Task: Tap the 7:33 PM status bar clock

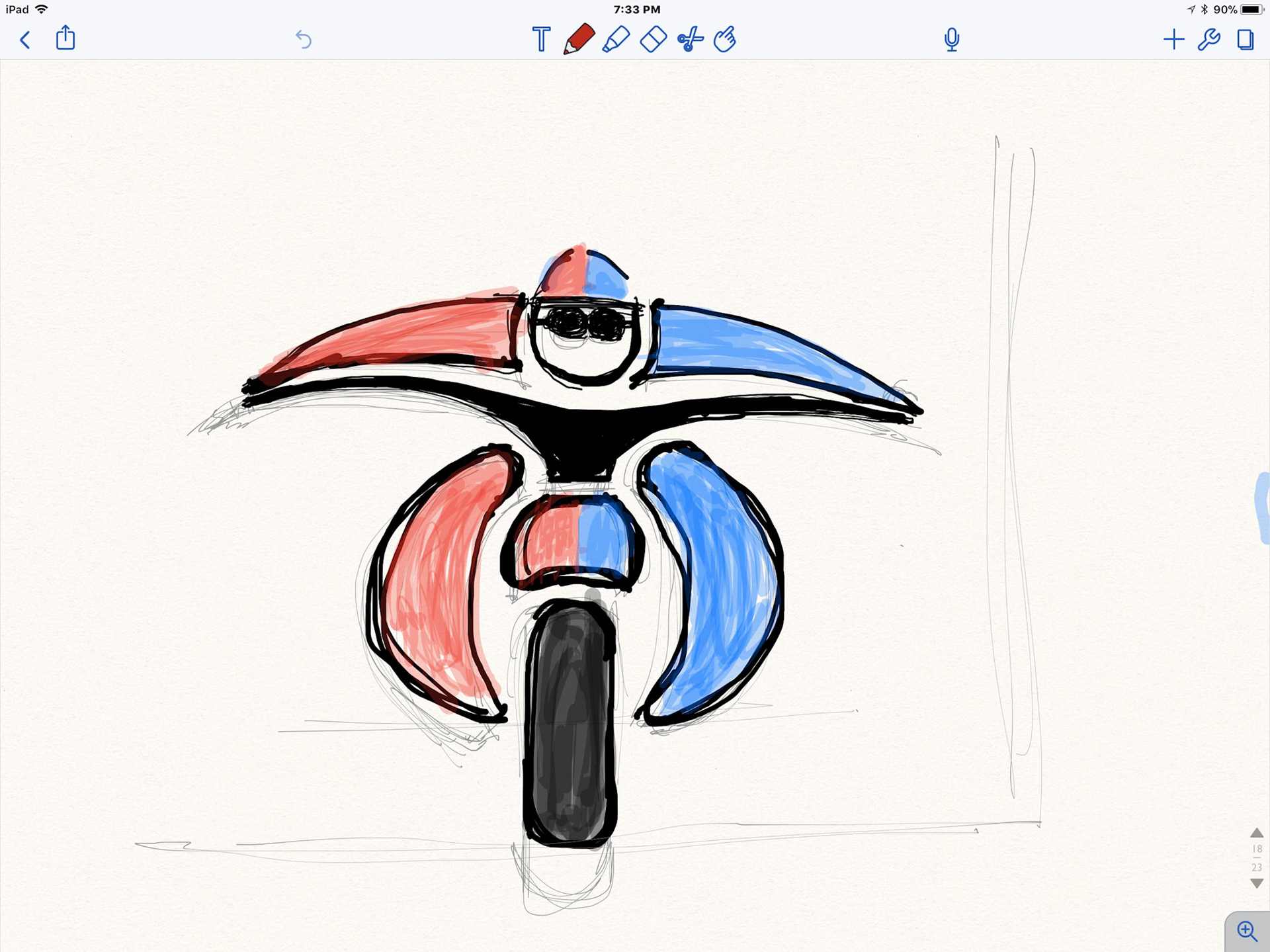Action: point(636,9)
